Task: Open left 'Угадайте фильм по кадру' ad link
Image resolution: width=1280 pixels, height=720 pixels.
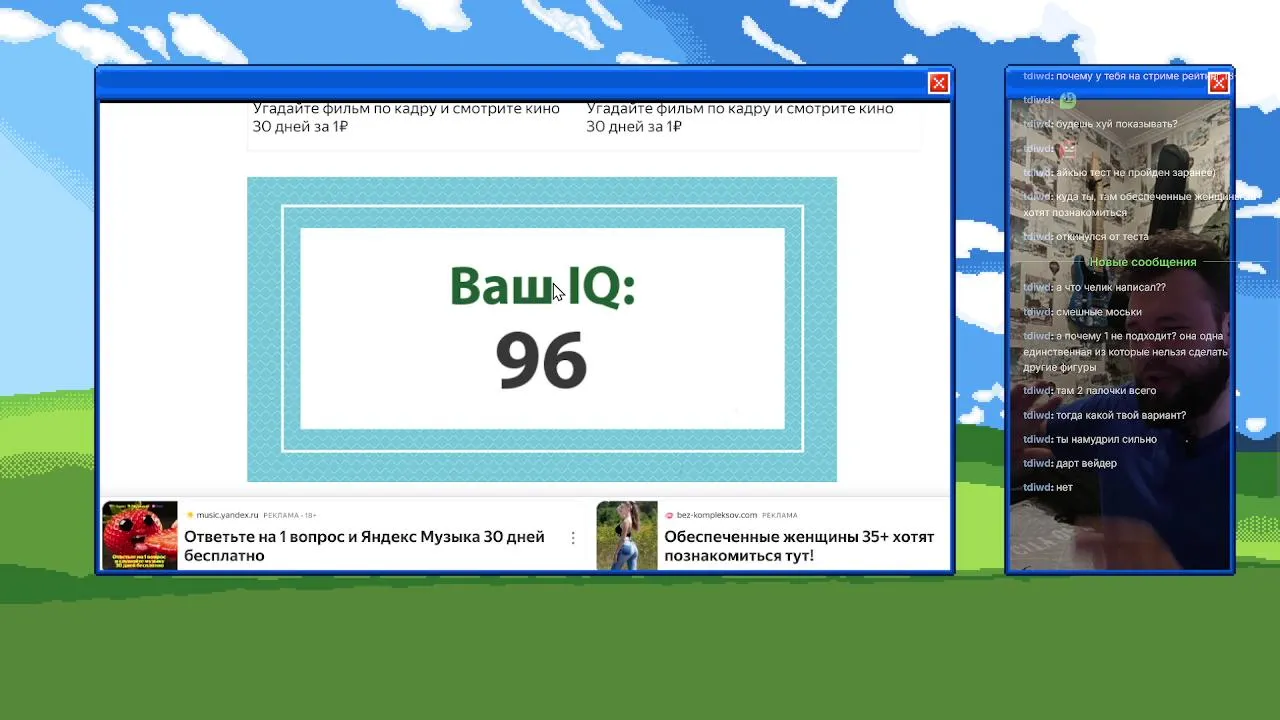Action: 406,117
